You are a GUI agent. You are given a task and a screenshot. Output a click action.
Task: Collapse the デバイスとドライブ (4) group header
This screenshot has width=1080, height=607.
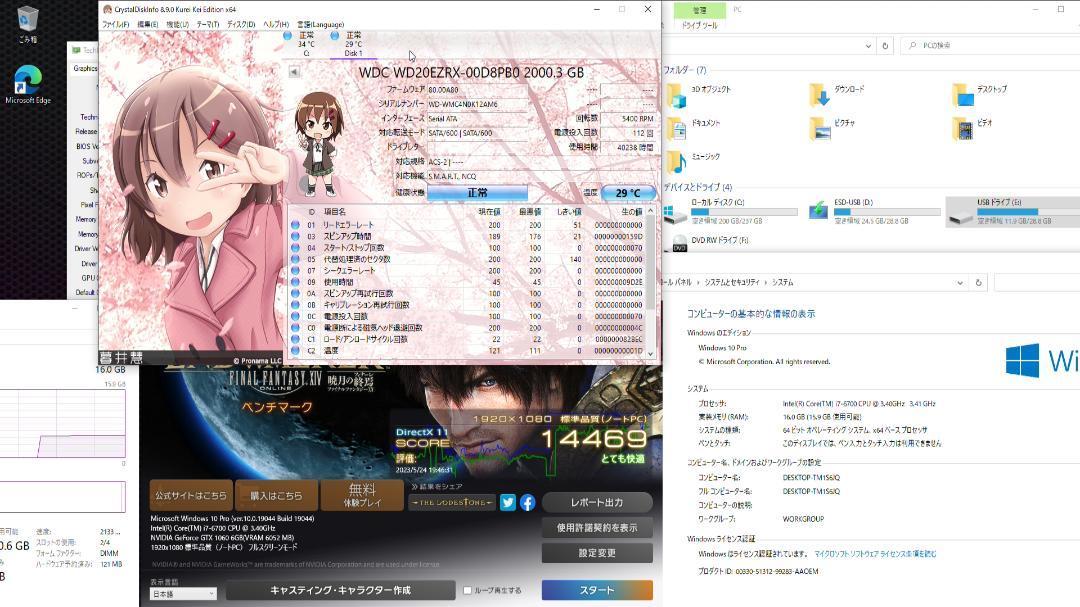click(x=698, y=187)
